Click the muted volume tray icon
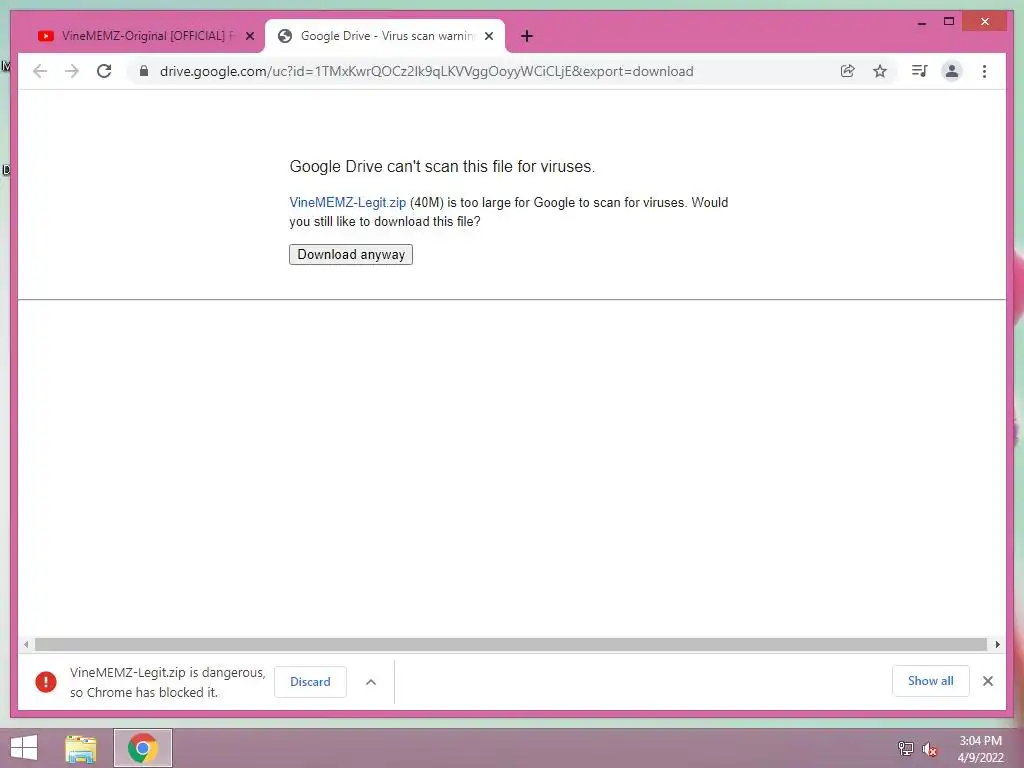 point(930,748)
